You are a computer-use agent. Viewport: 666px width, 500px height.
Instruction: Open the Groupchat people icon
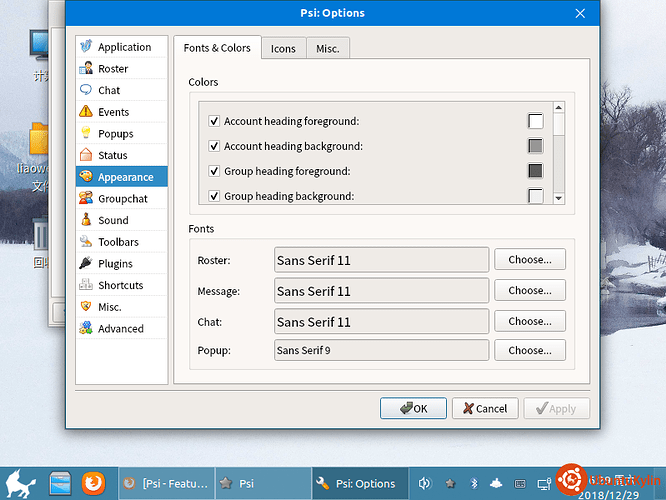pyautogui.click(x=86, y=198)
